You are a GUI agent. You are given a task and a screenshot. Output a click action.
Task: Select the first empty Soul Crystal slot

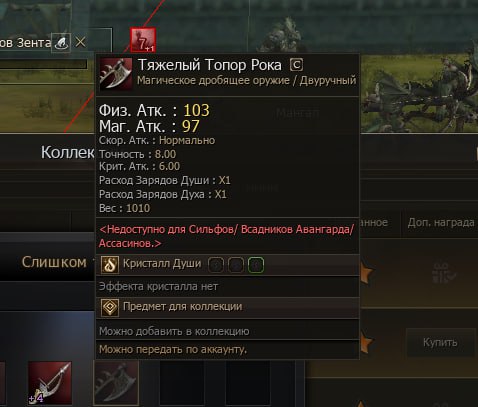pos(216,265)
